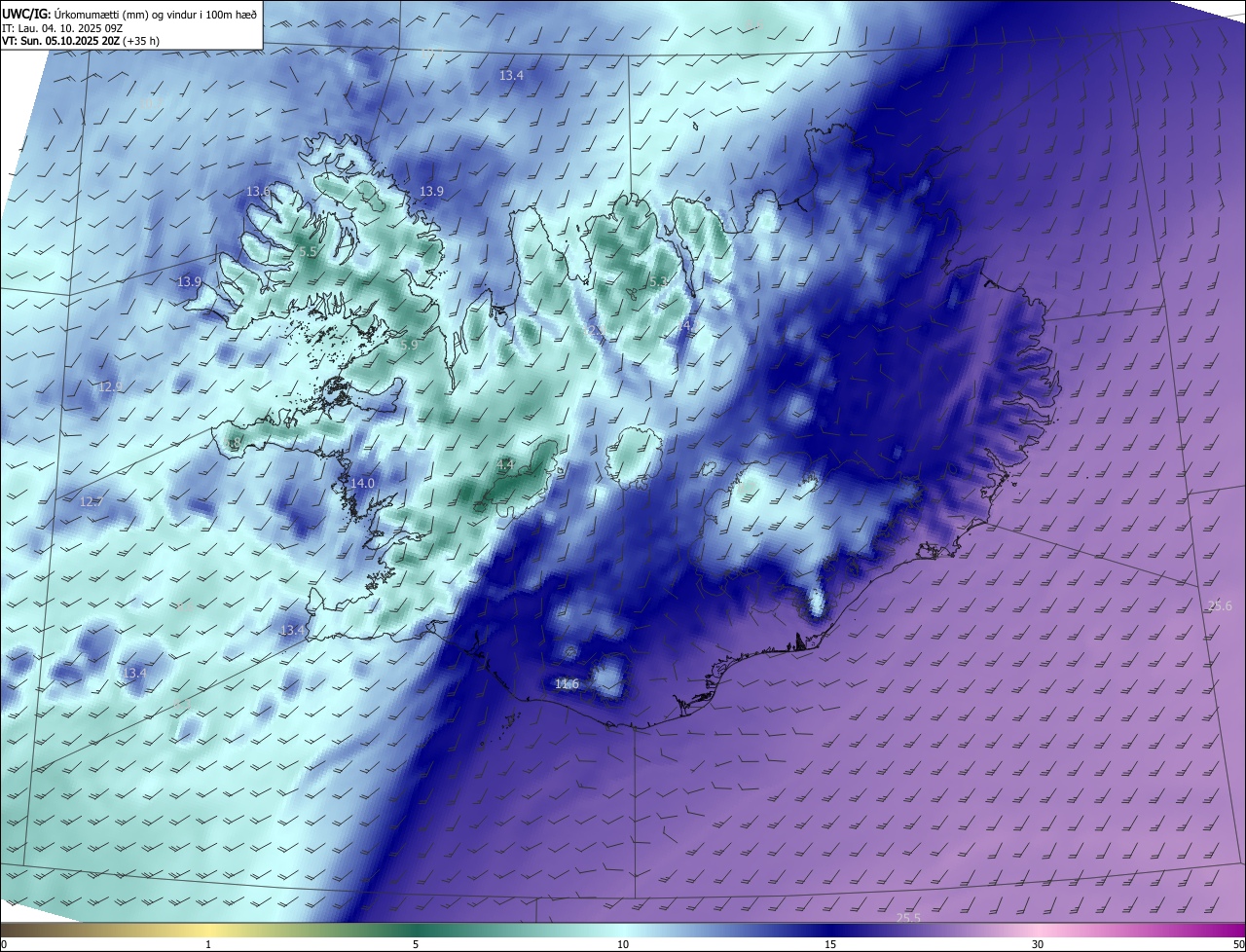Select the 5.3 value on the map
1246x952 pixels.
click(x=659, y=281)
